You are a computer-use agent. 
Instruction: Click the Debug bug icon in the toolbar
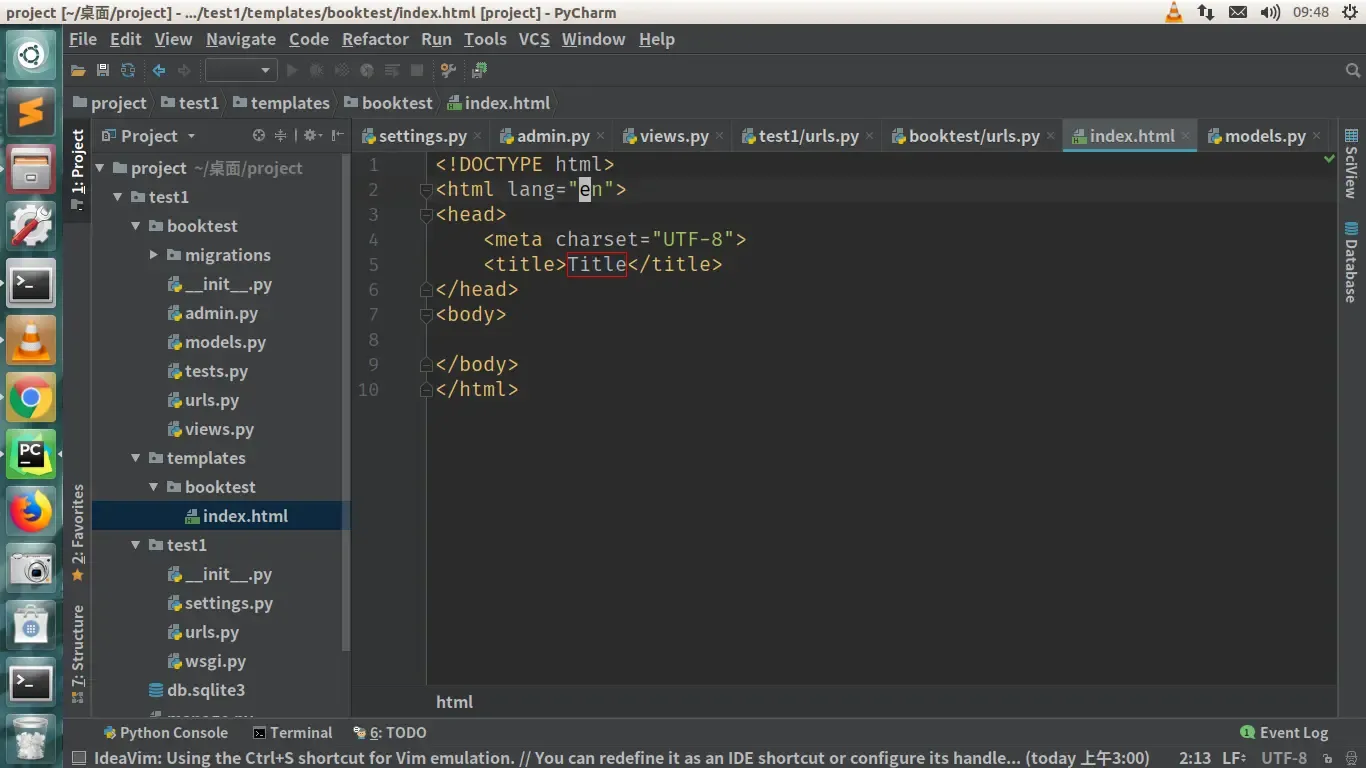(x=317, y=71)
